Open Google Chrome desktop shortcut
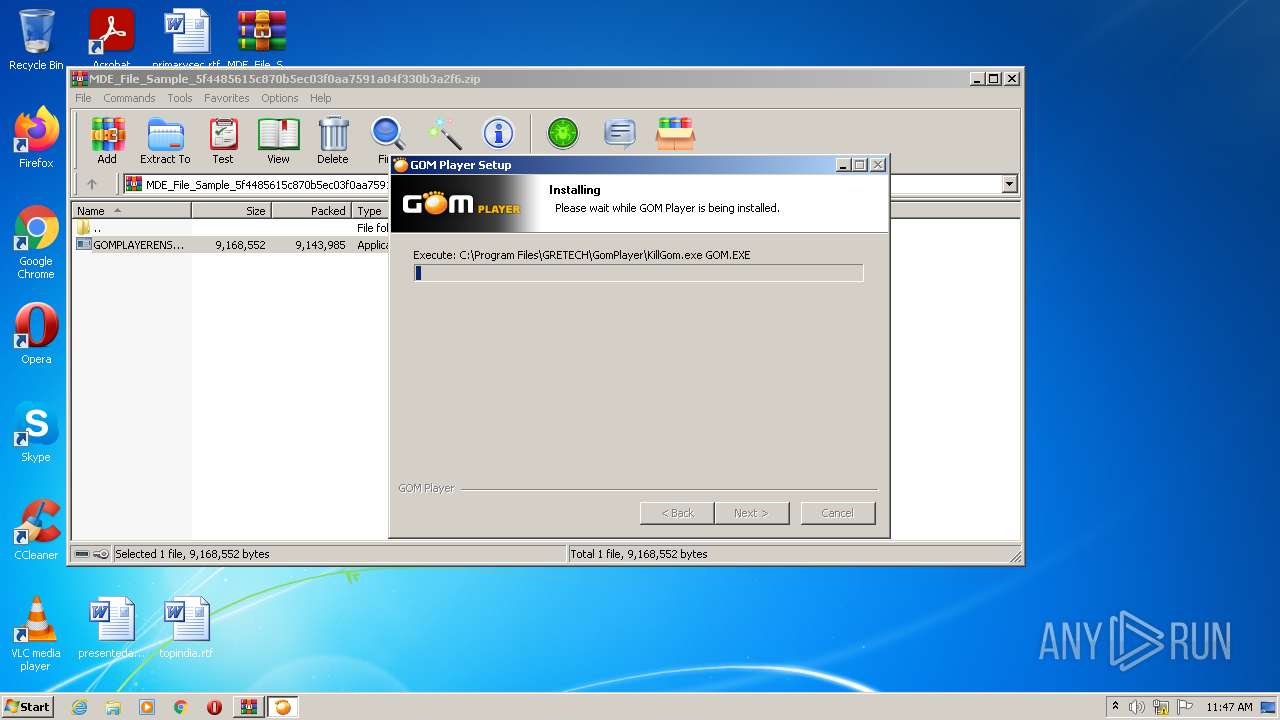This screenshot has width=1280, height=720. (x=36, y=243)
